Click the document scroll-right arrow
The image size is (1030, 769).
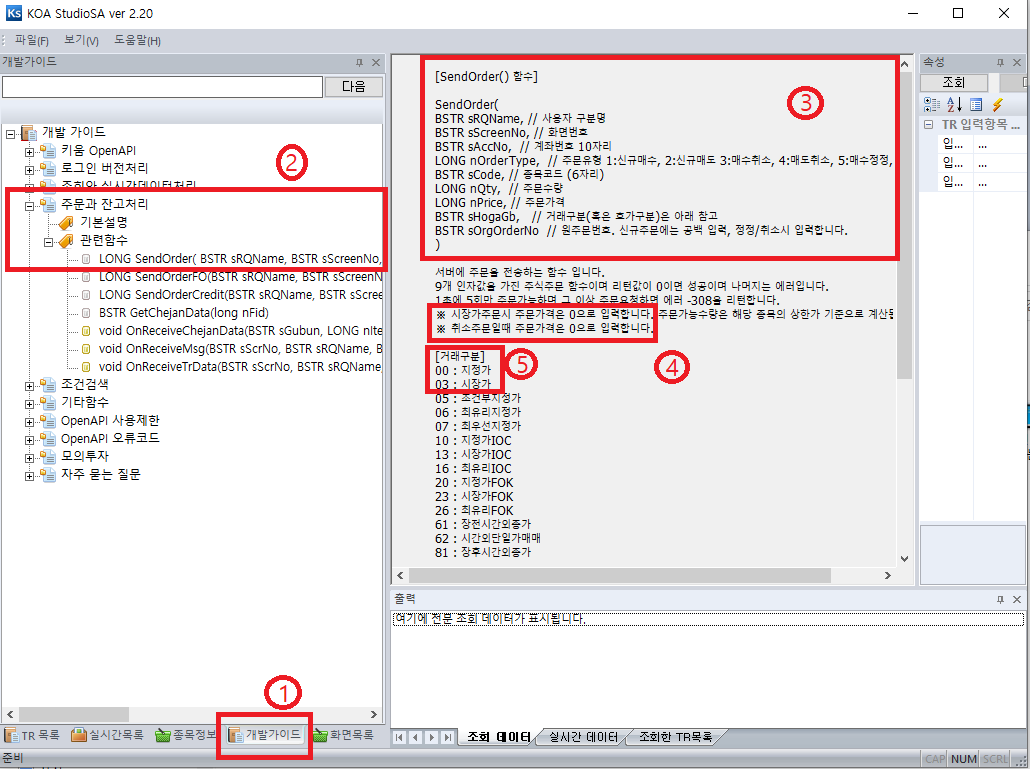point(887,575)
